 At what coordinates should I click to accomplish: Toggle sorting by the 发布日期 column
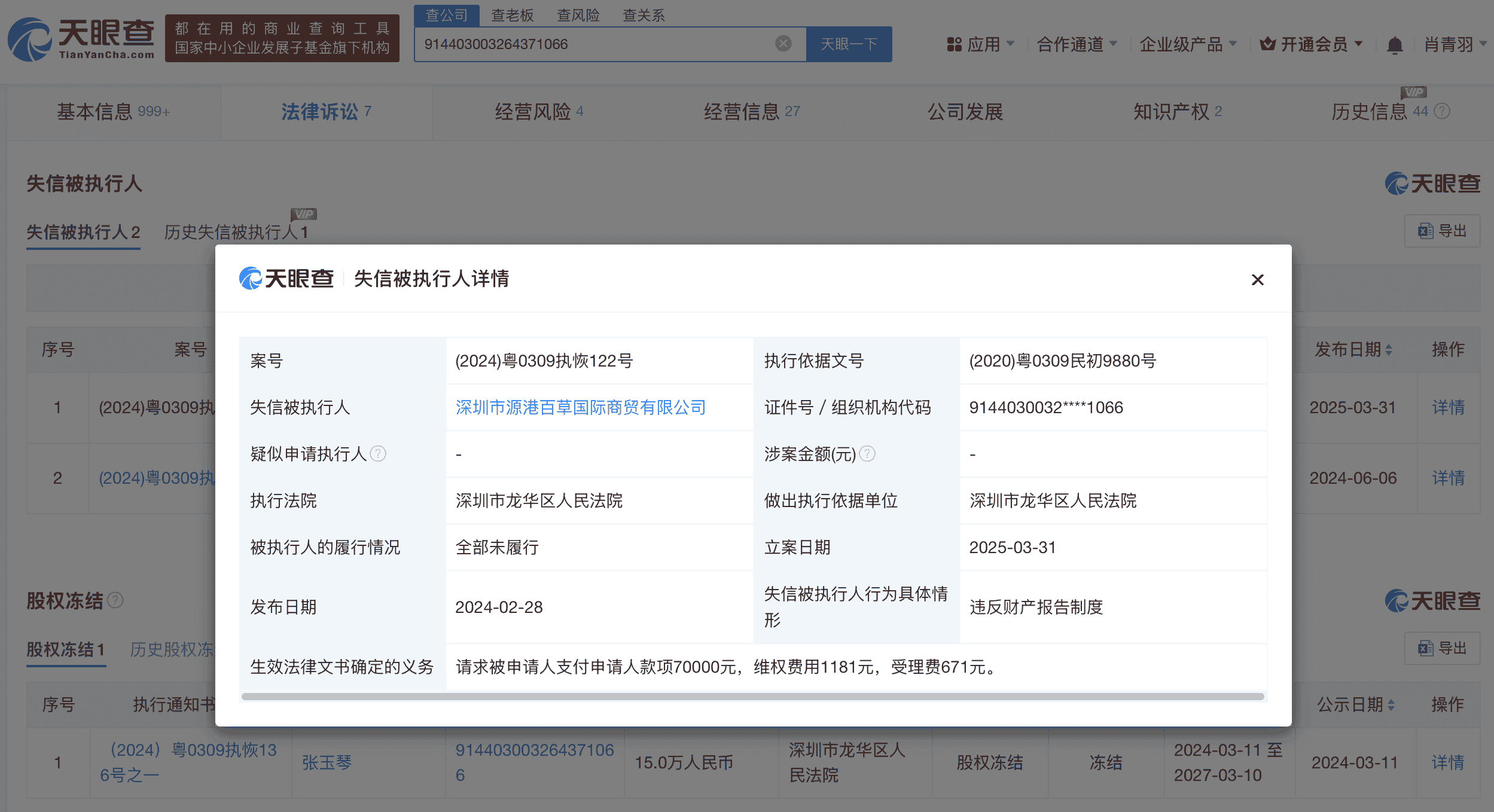(x=1389, y=349)
